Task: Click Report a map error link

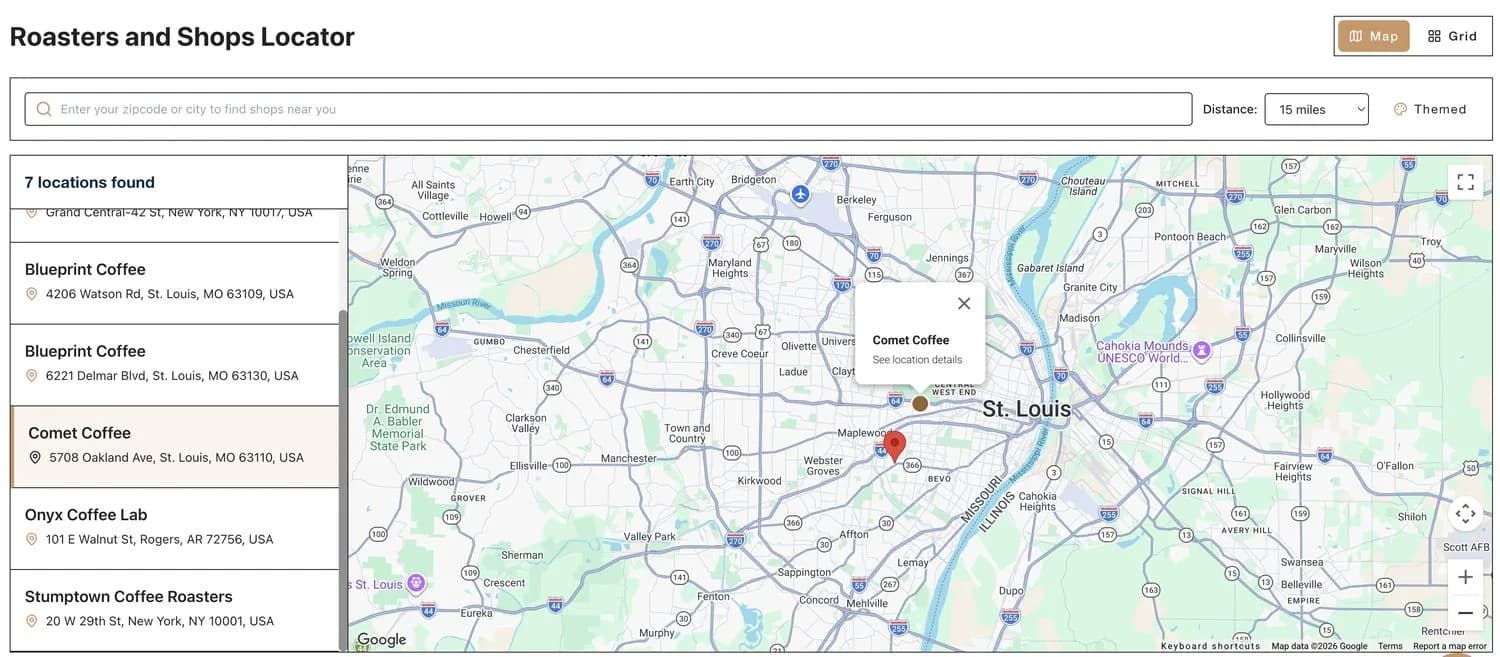Action: point(1449,646)
